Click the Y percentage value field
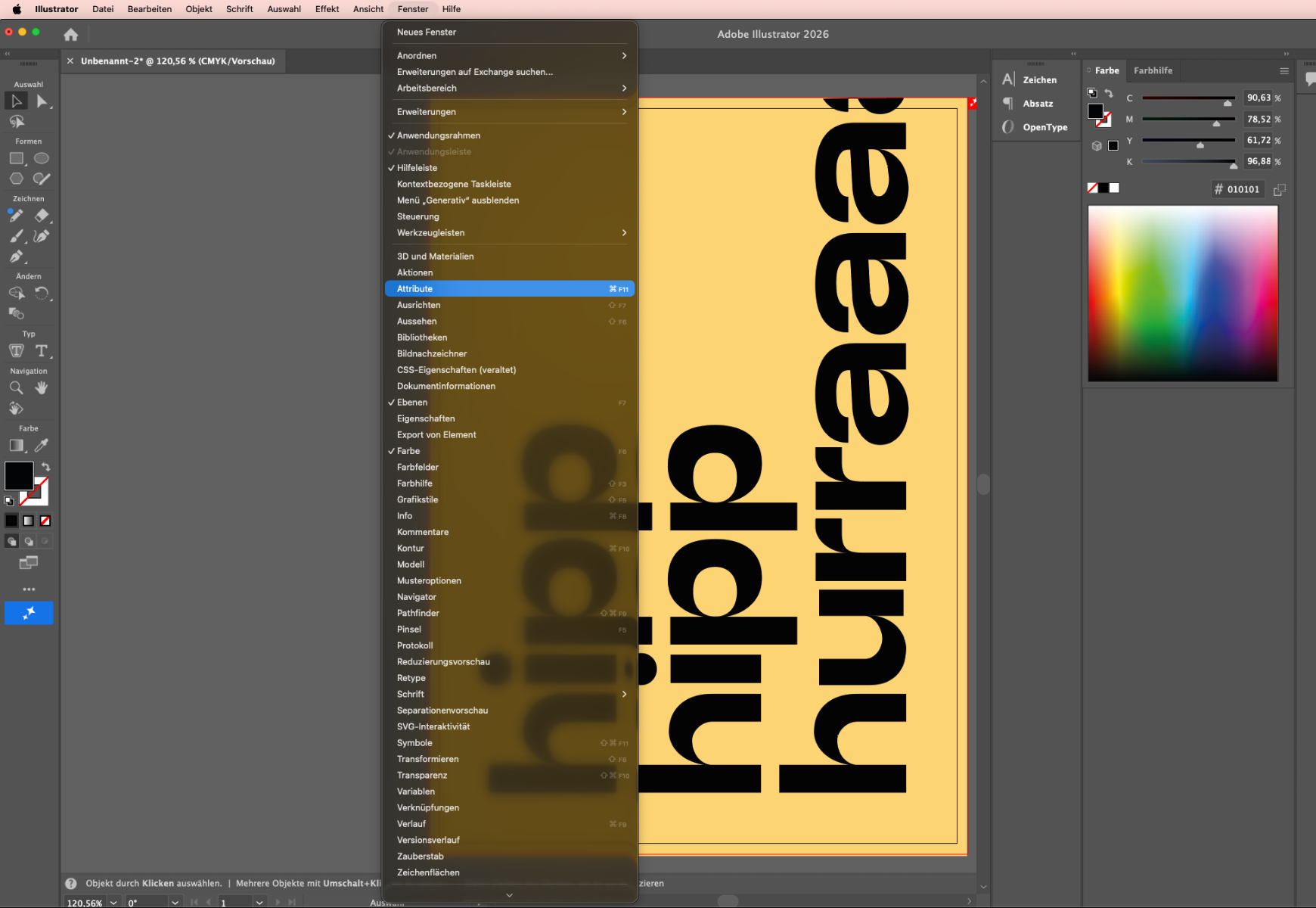Image resolution: width=1316 pixels, height=908 pixels. (1259, 141)
